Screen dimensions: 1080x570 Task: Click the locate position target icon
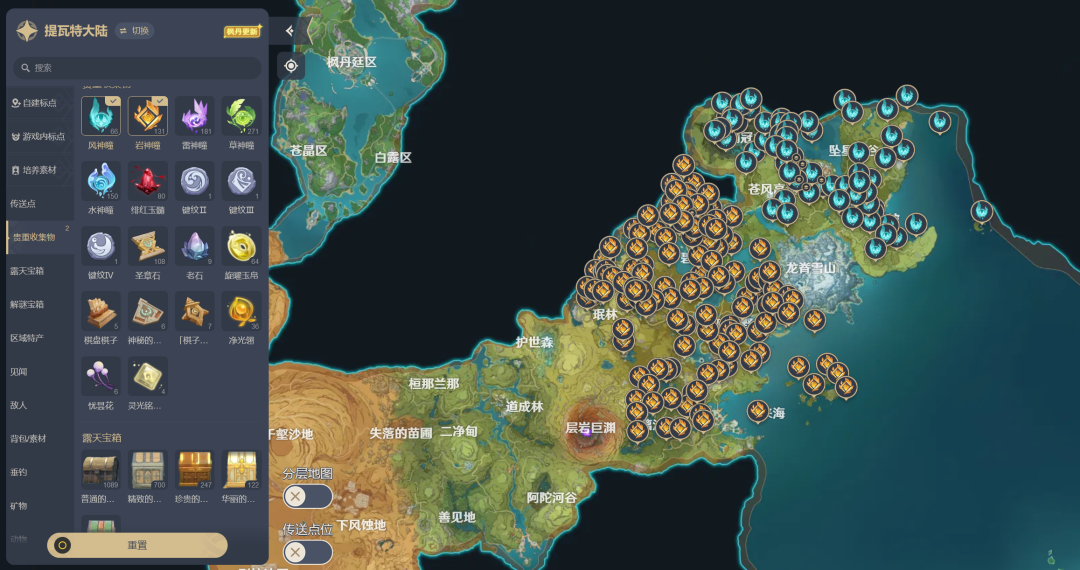[291, 66]
